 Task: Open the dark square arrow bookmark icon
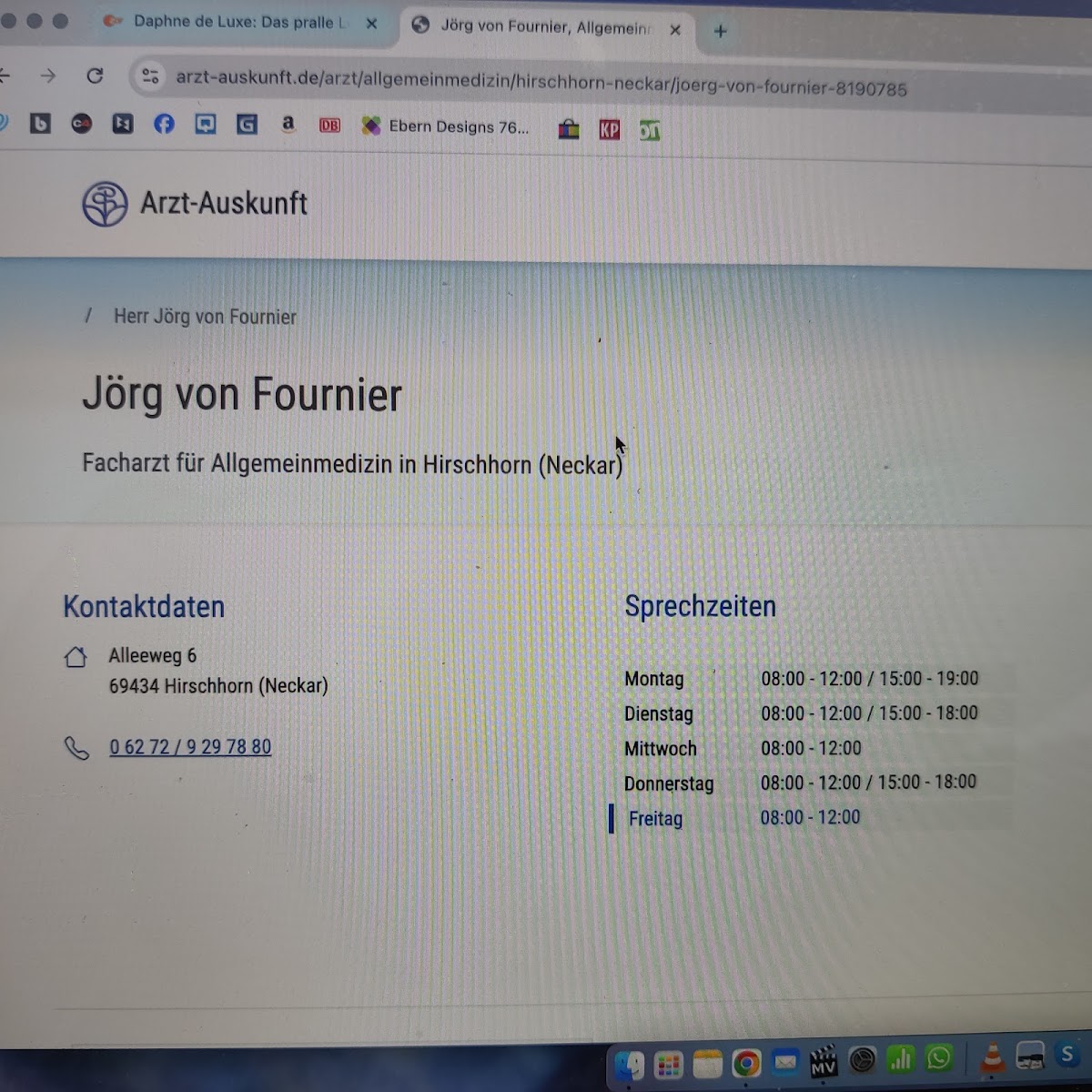pos(123,123)
